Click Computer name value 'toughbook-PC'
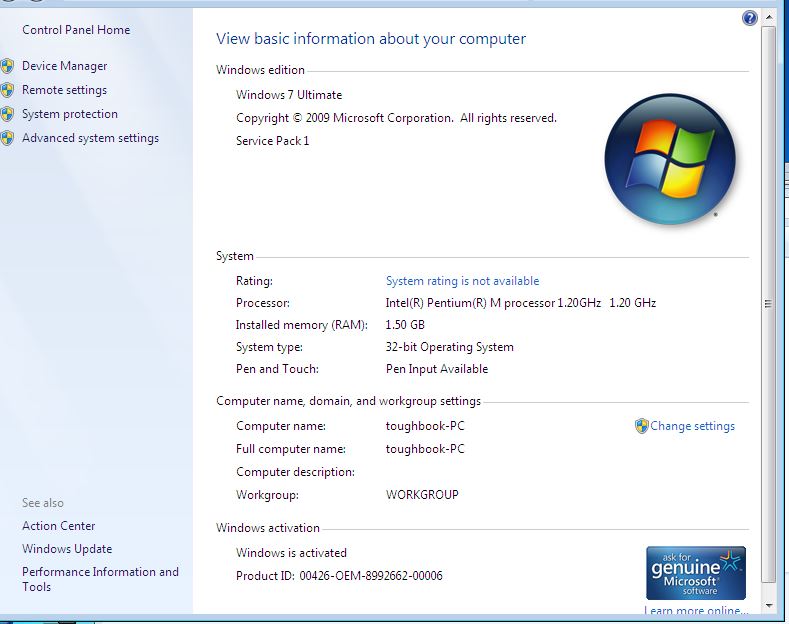789x624 pixels. (425, 426)
